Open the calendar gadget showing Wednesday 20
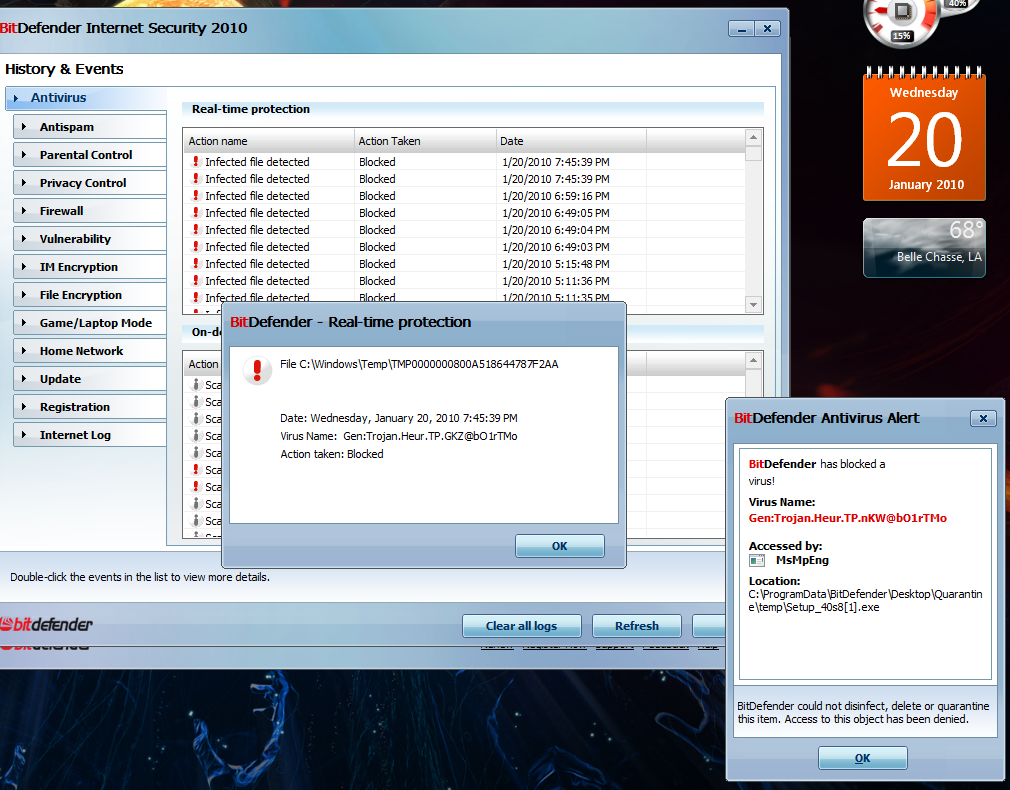1010x790 pixels. point(924,133)
